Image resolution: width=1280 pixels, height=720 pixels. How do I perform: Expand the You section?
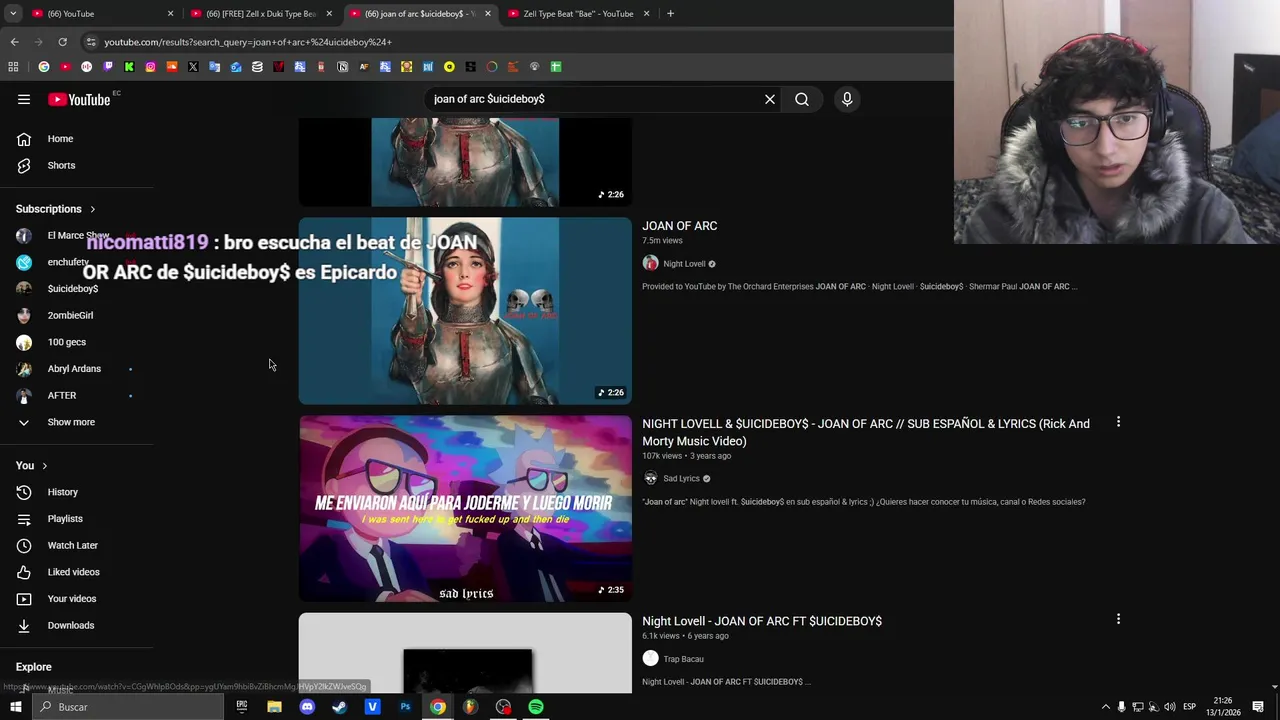coord(32,466)
